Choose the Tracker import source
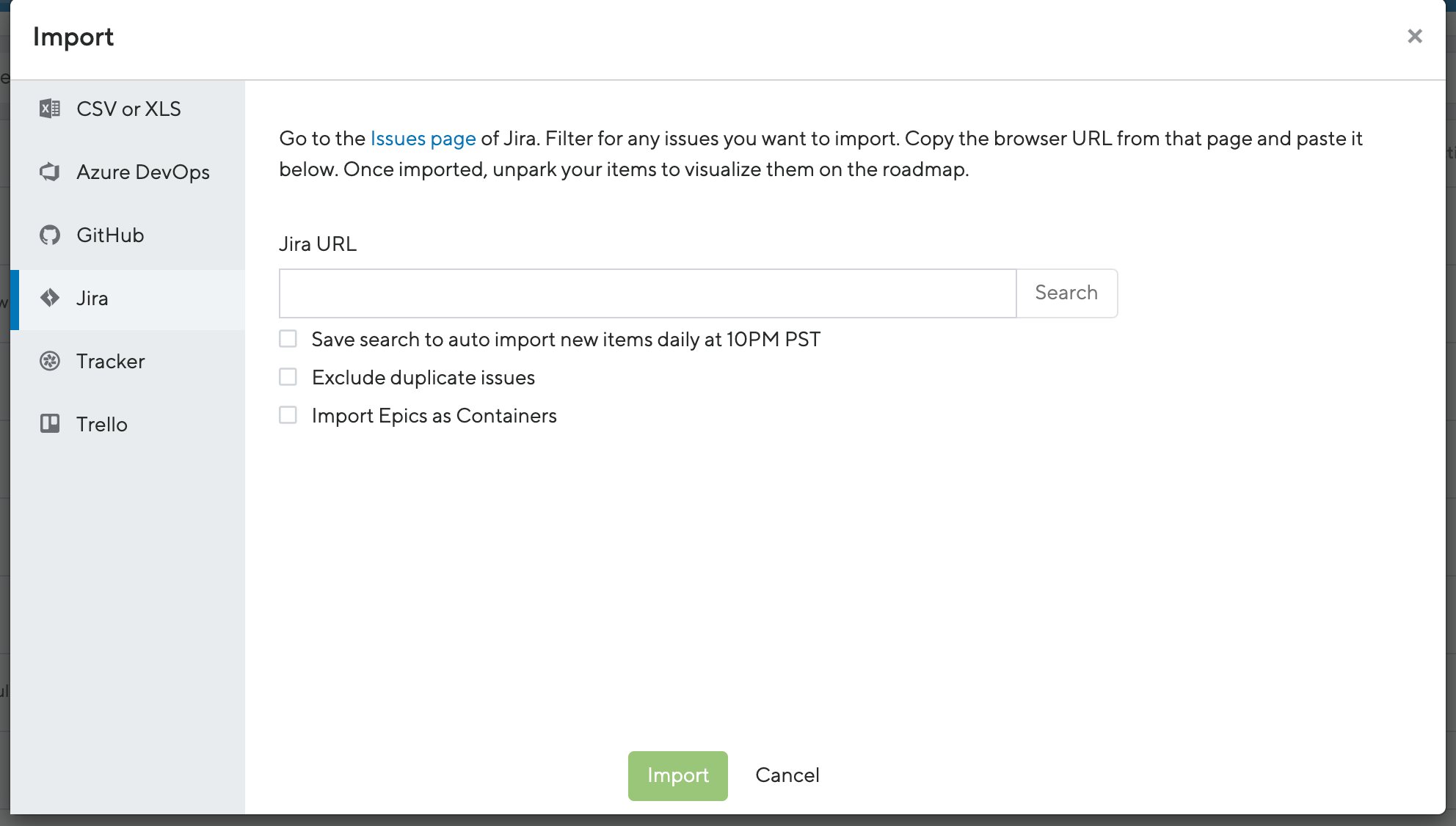 coord(111,361)
